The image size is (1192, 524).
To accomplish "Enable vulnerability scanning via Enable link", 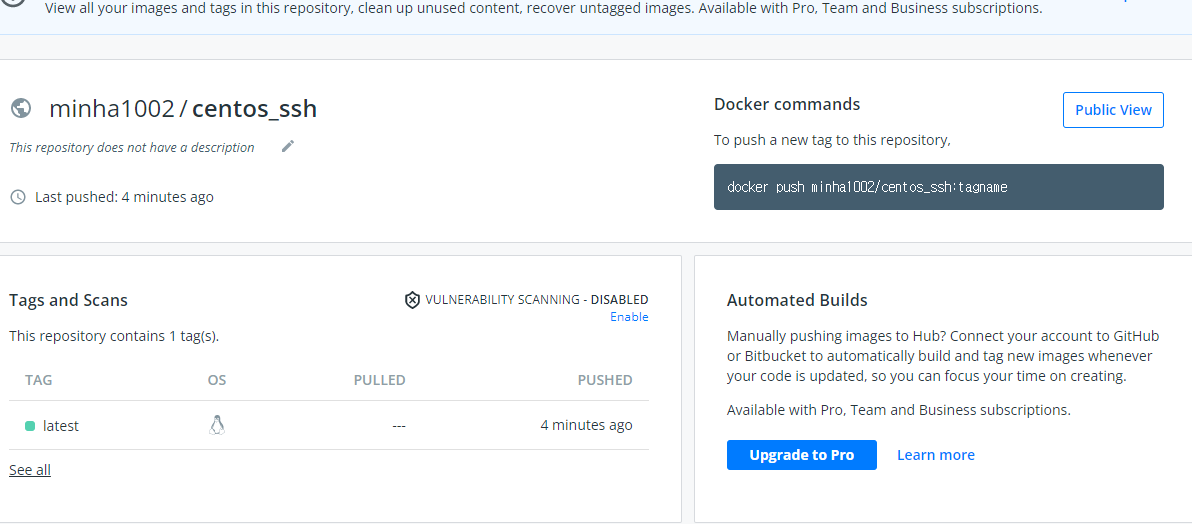I will coord(629,316).
